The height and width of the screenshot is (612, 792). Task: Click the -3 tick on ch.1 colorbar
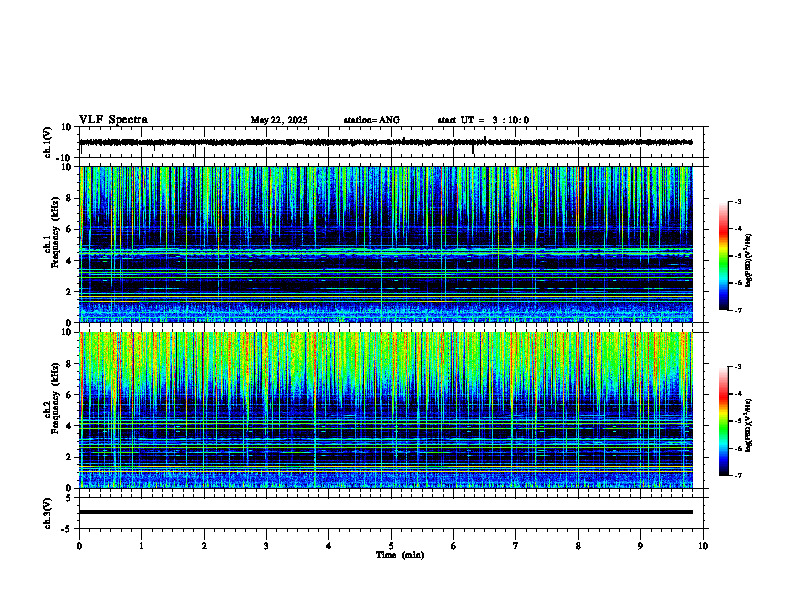(x=738, y=201)
